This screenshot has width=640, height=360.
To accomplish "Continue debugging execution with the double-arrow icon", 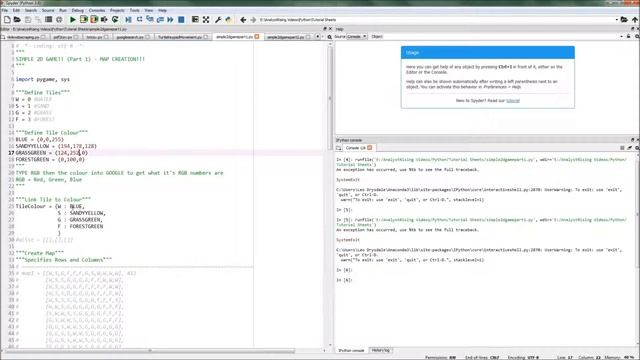I will (x=170, y=20).
